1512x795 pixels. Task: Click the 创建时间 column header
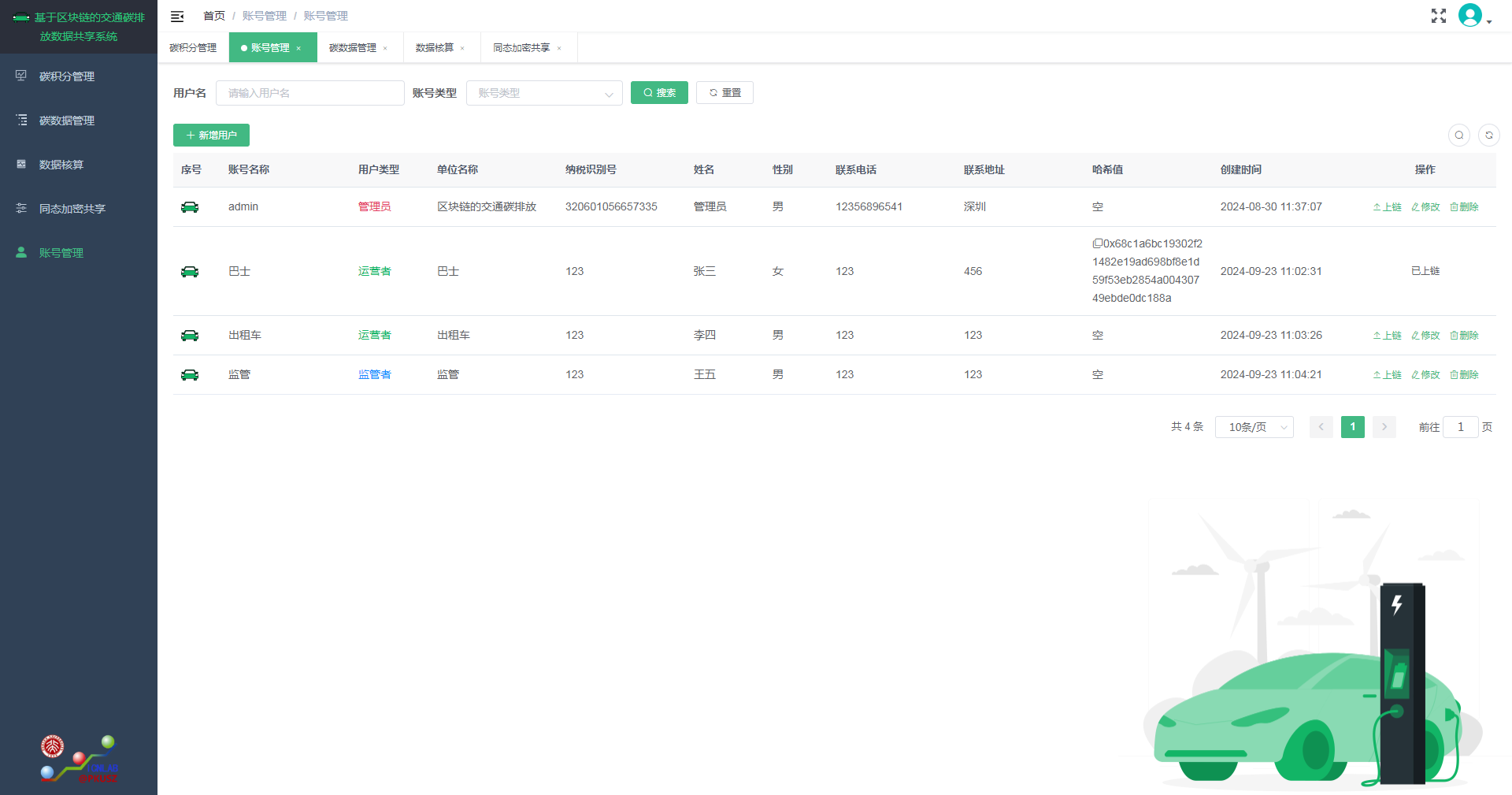coord(1241,170)
